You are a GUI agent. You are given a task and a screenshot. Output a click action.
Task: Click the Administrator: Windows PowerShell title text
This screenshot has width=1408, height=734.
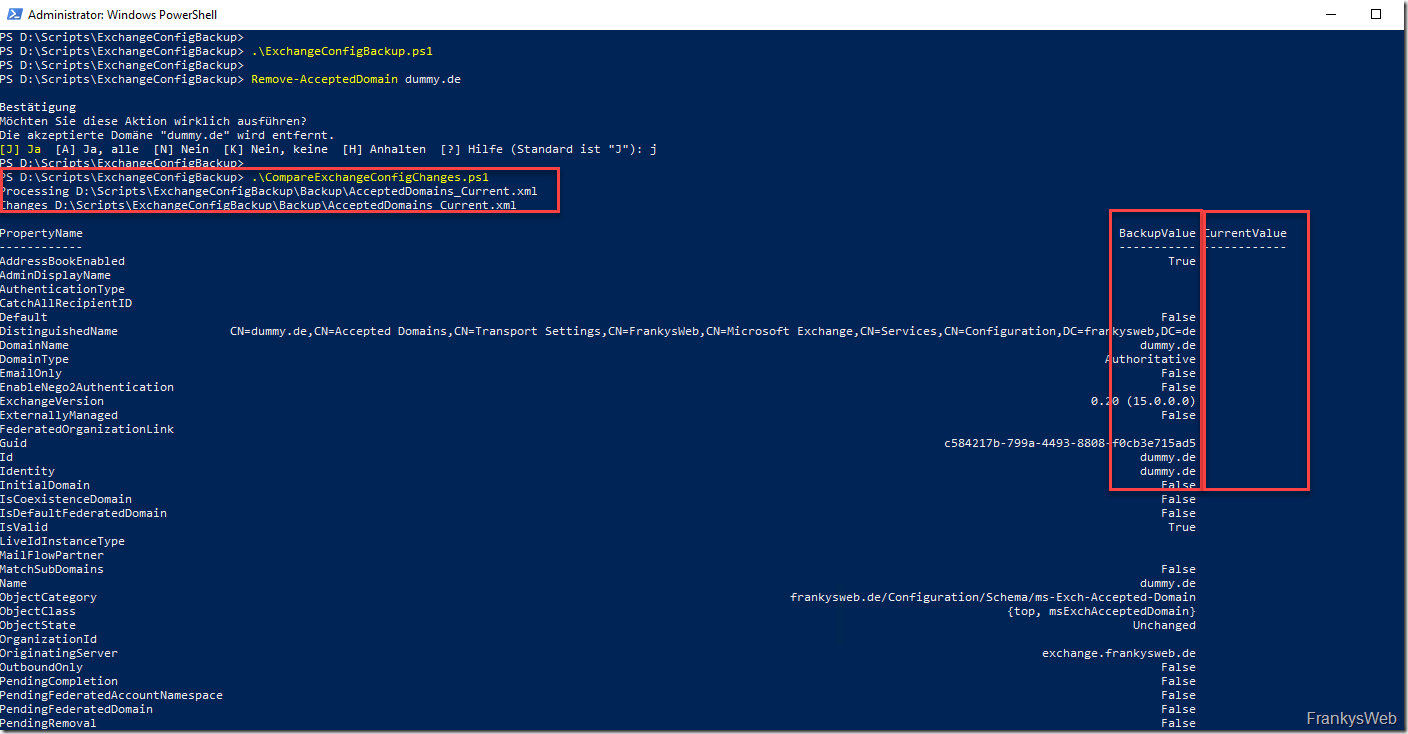[122, 15]
